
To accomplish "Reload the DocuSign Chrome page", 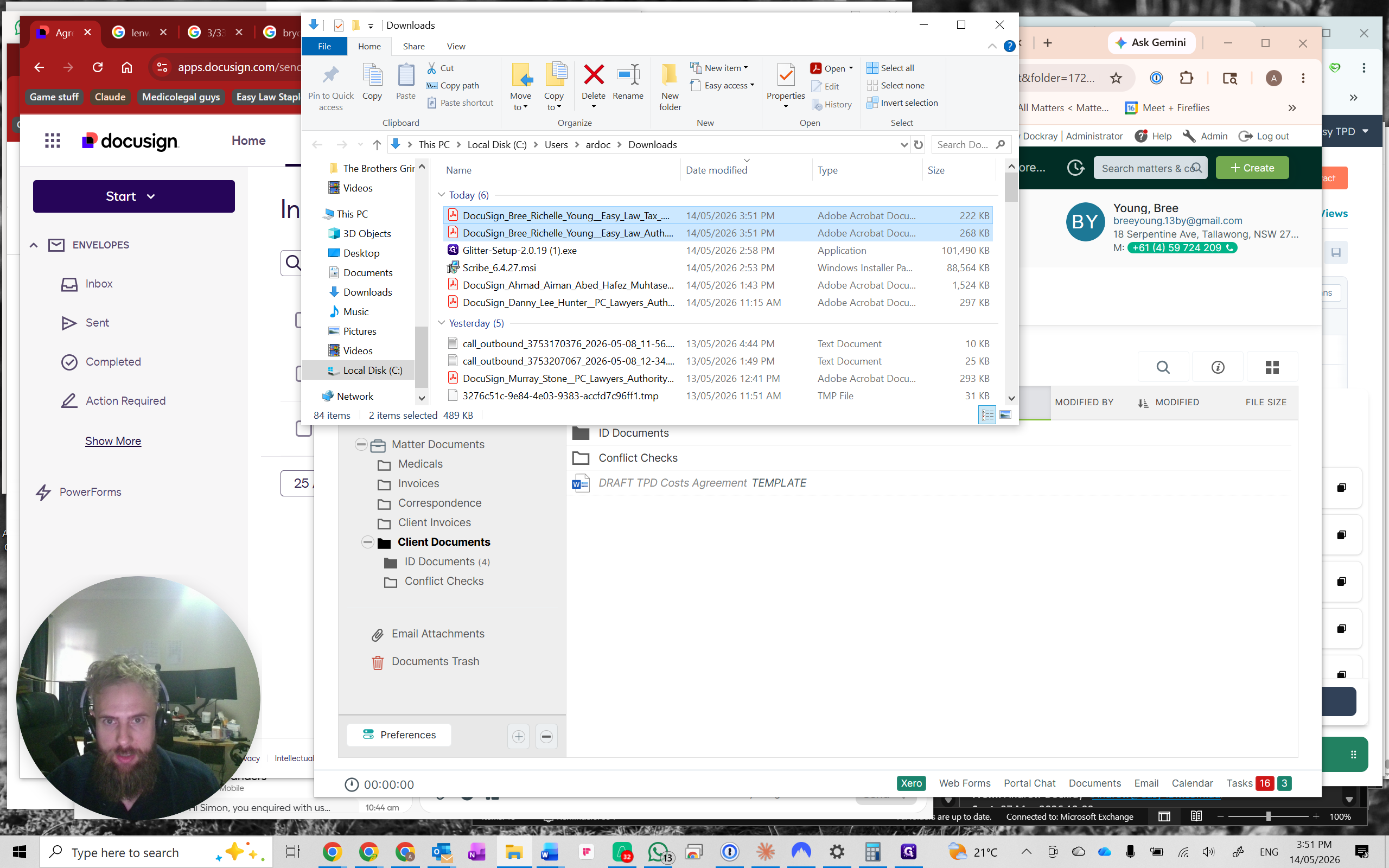I will pyautogui.click(x=98, y=67).
